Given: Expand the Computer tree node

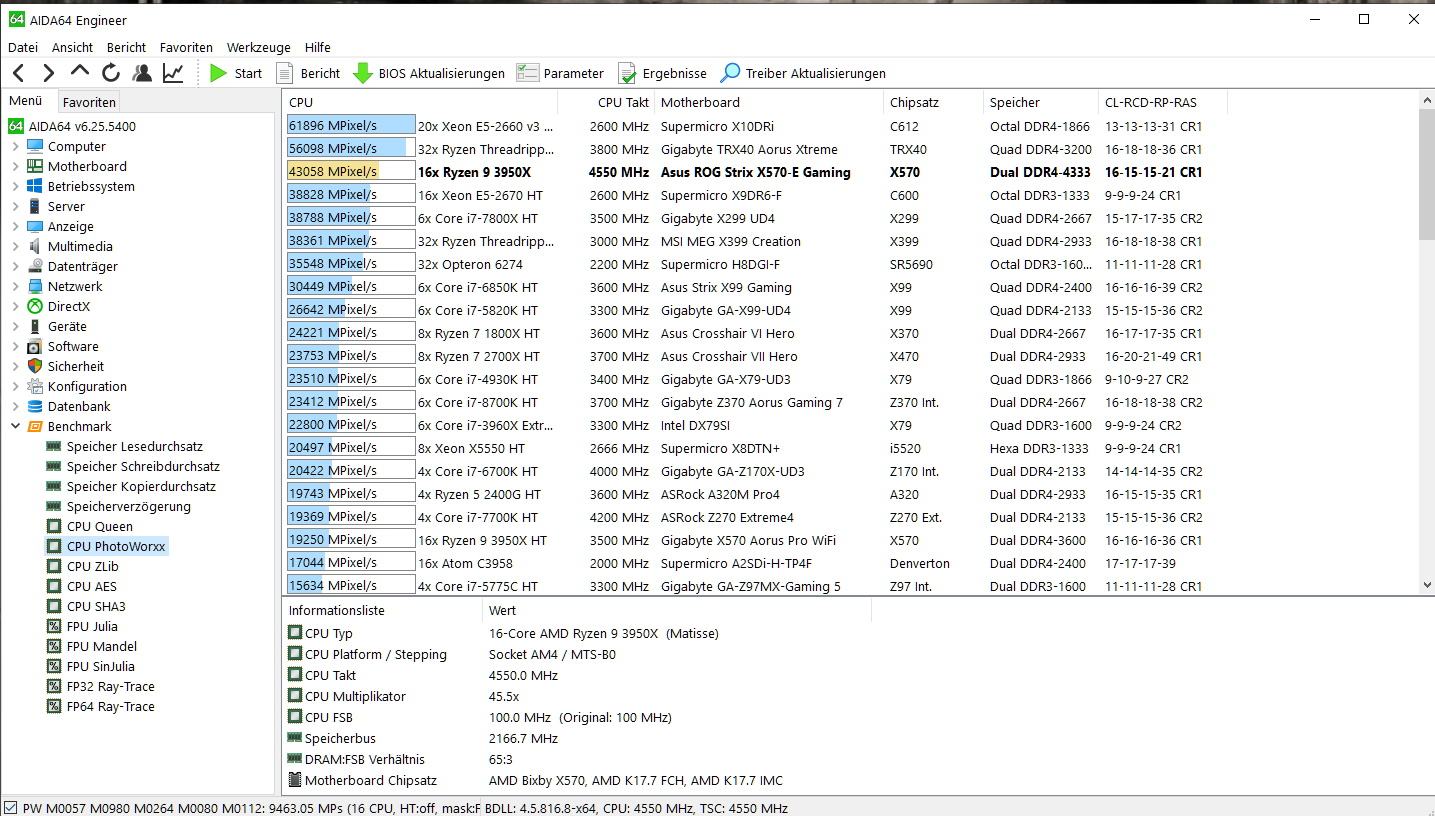Looking at the screenshot, I should (x=15, y=146).
